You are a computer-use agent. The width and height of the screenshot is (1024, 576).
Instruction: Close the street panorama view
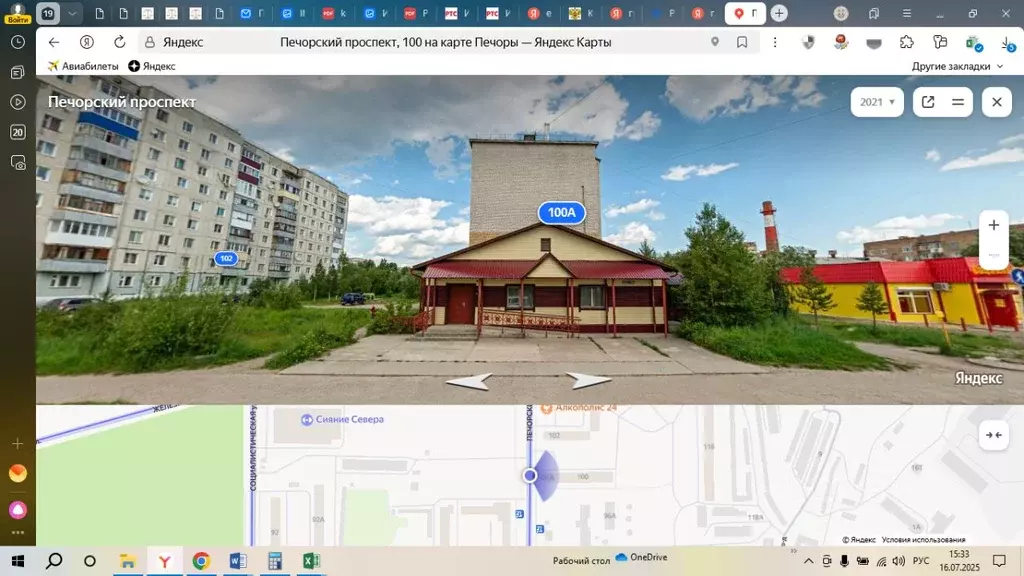[x=997, y=102]
